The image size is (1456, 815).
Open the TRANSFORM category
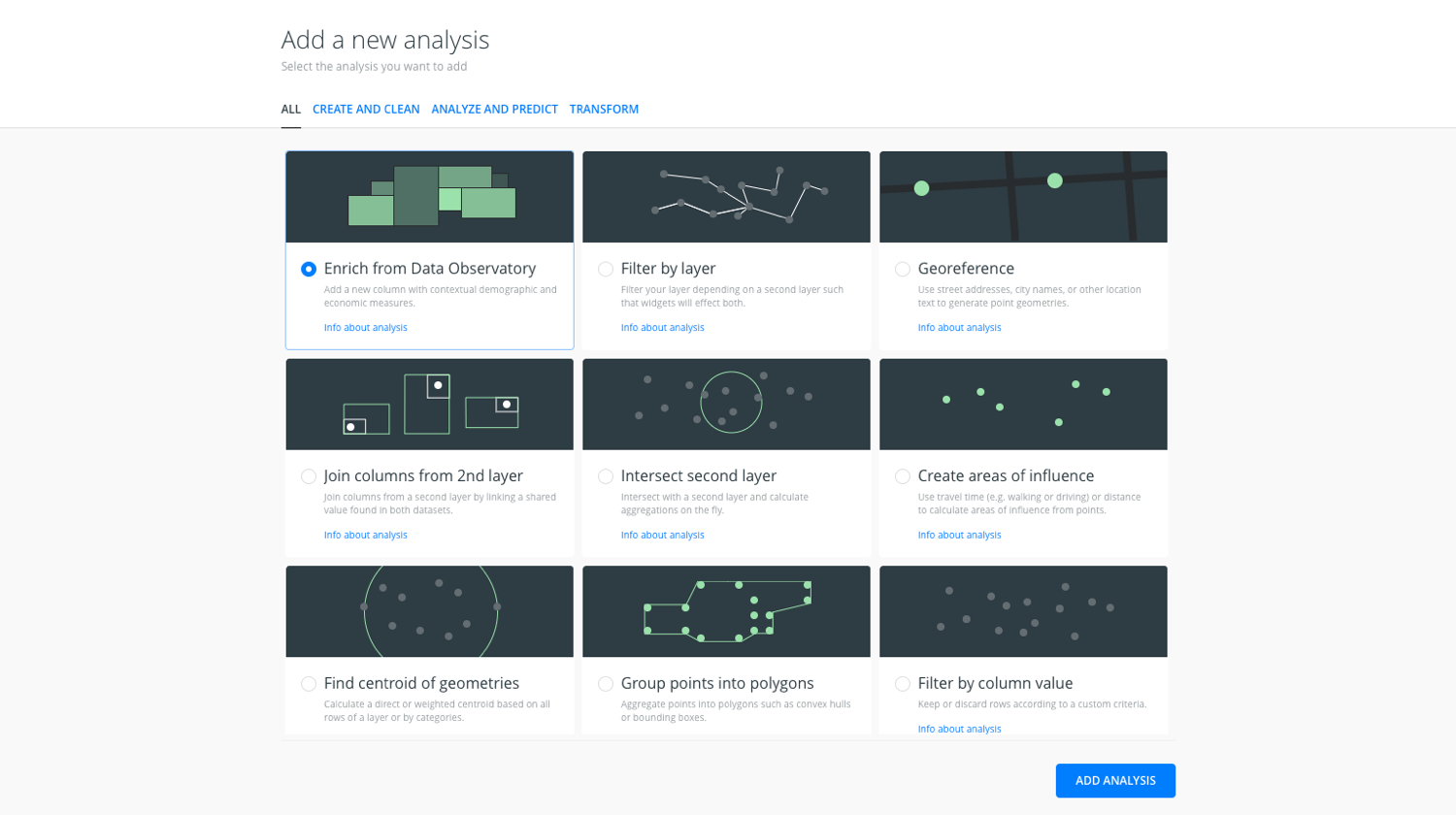point(604,109)
